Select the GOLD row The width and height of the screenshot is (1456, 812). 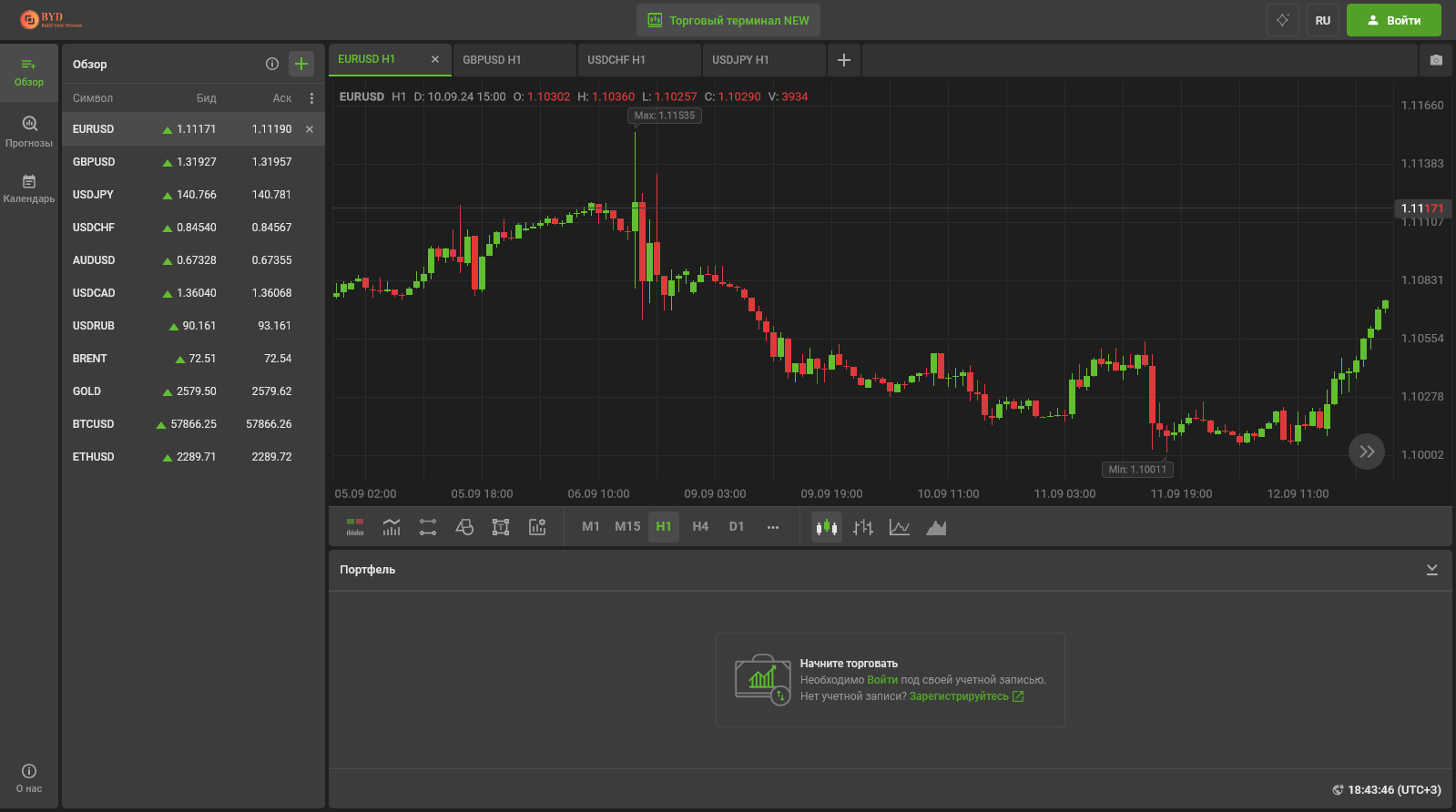pyautogui.click(x=193, y=391)
